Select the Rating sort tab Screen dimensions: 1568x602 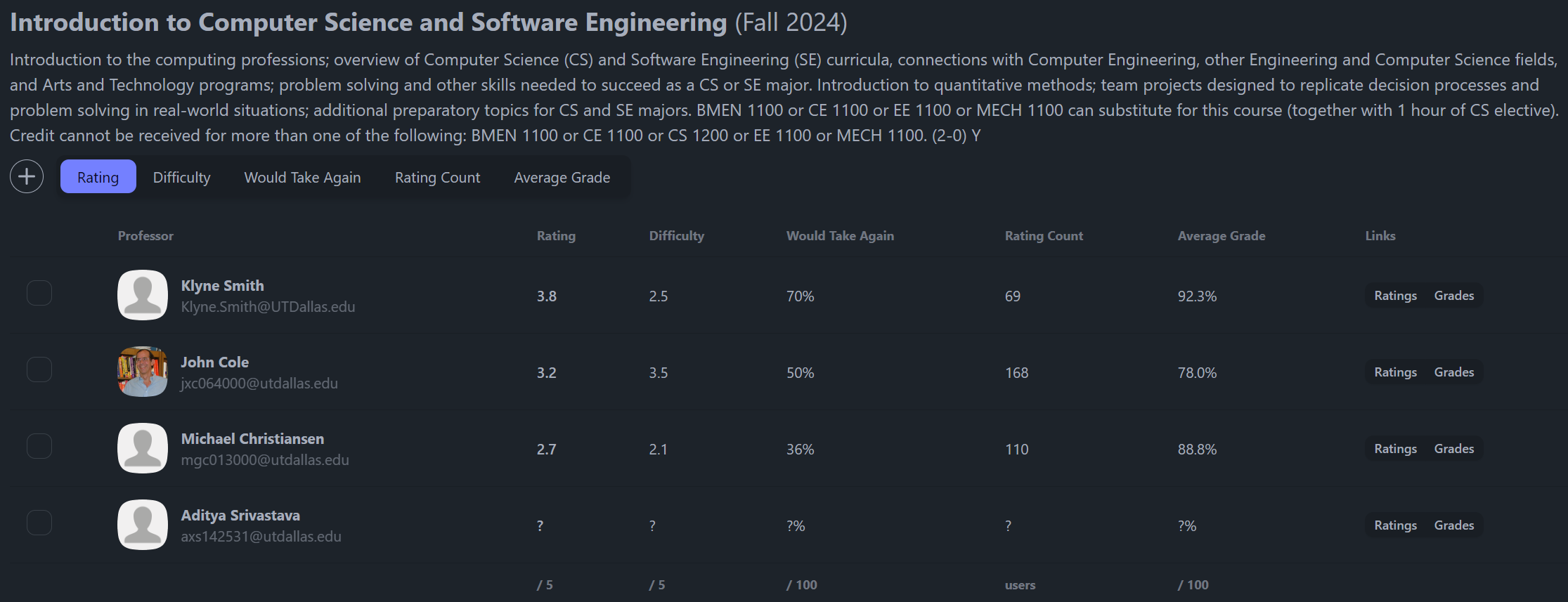click(x=98, y=177)
